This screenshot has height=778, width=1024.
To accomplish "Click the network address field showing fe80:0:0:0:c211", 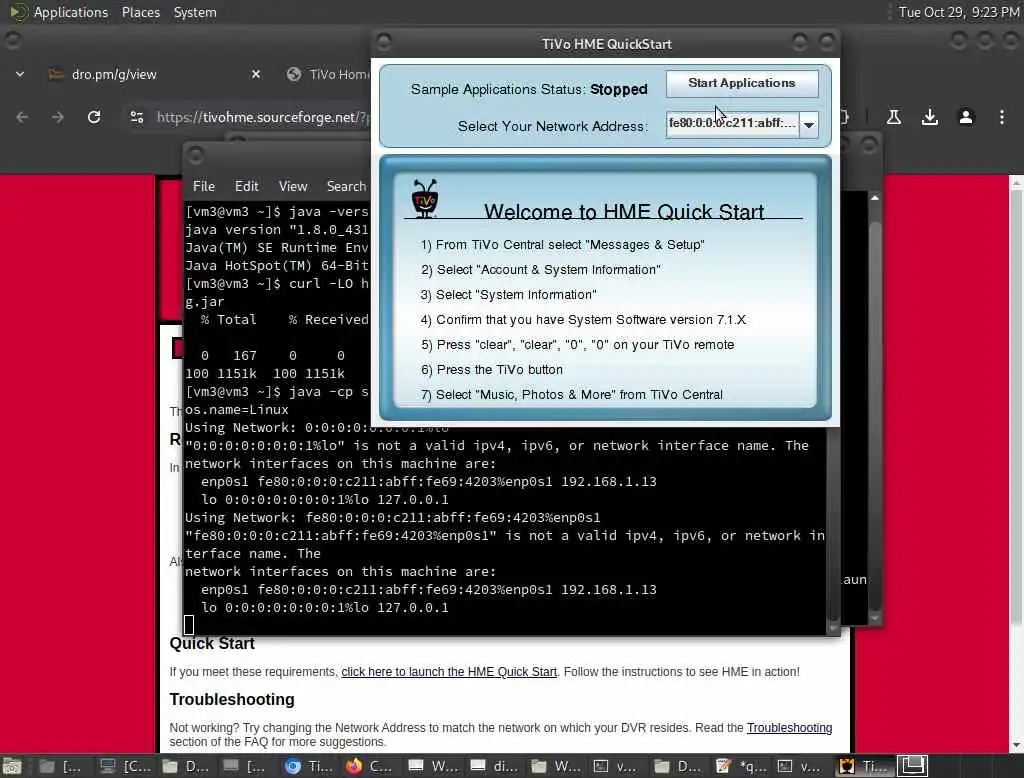I will (732, 123).
